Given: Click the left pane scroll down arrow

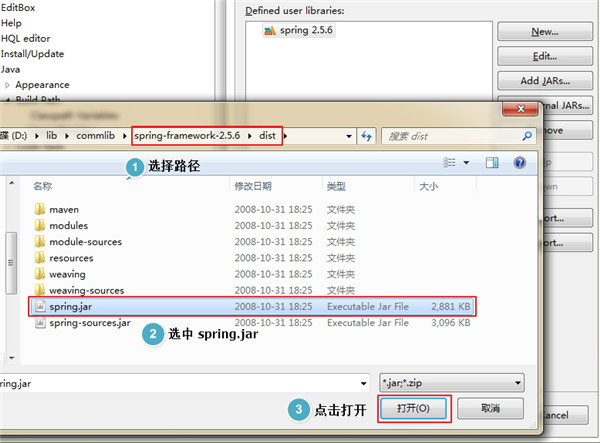Looking at the screenshot, I should tap(12, 358).
